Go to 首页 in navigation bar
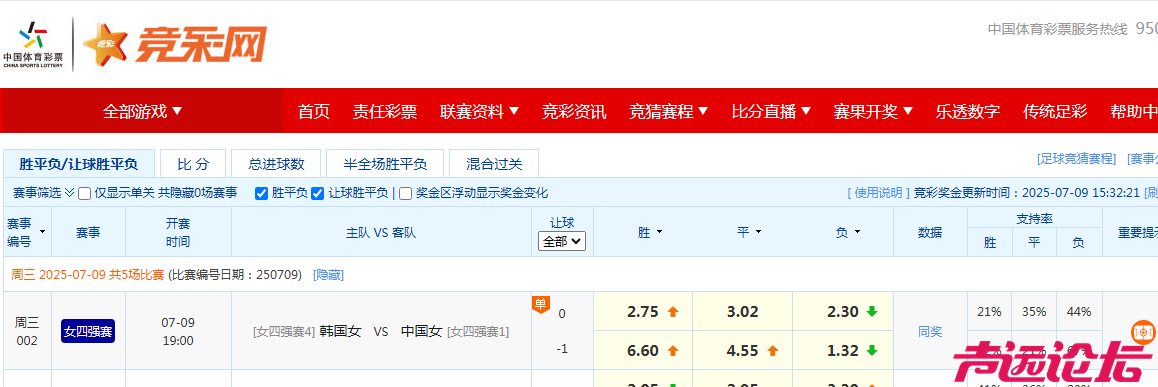The image size is (1158, 387). click(314, 112)
